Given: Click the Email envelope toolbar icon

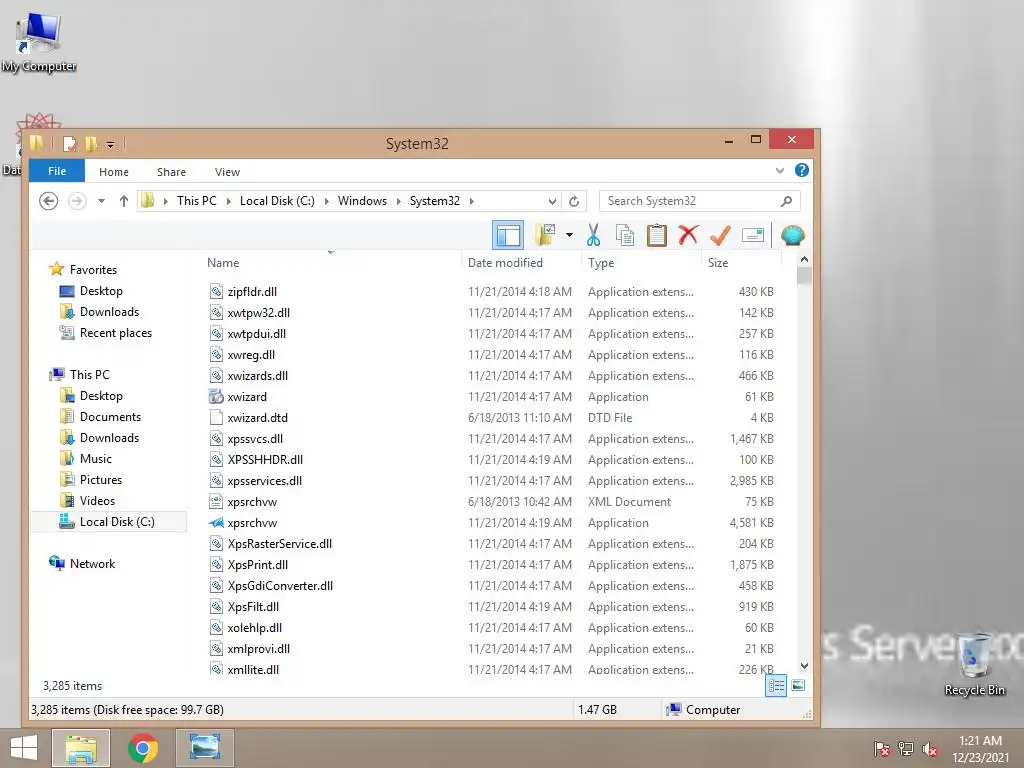Looking at the screenshot, I should 753,235.
